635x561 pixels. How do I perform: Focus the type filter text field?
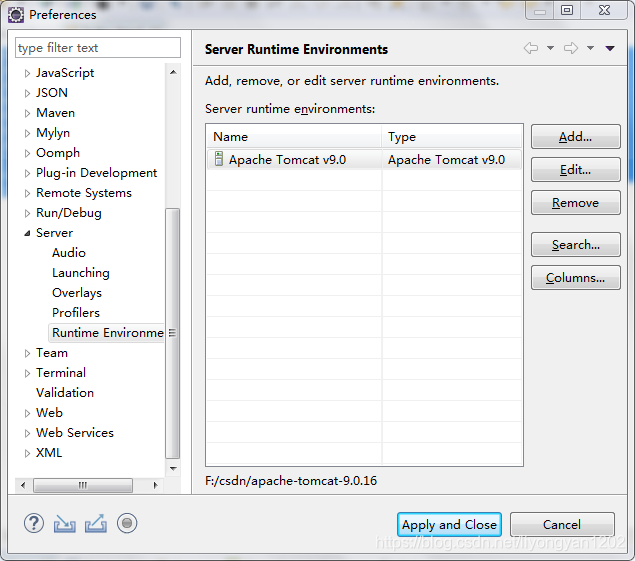point(98,48)
